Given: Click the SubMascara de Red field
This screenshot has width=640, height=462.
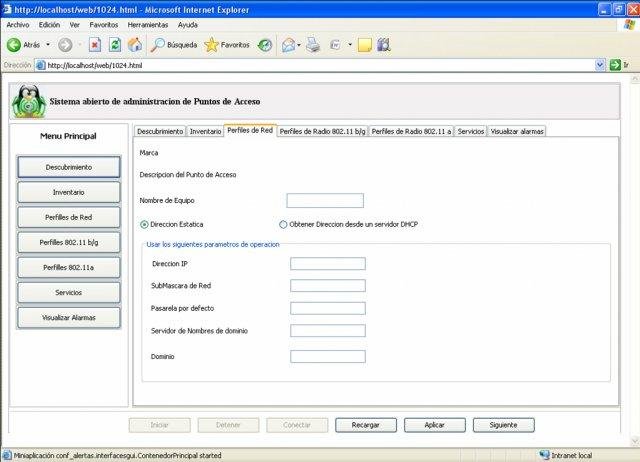Looking at the screenshot, I should (328, 286).
